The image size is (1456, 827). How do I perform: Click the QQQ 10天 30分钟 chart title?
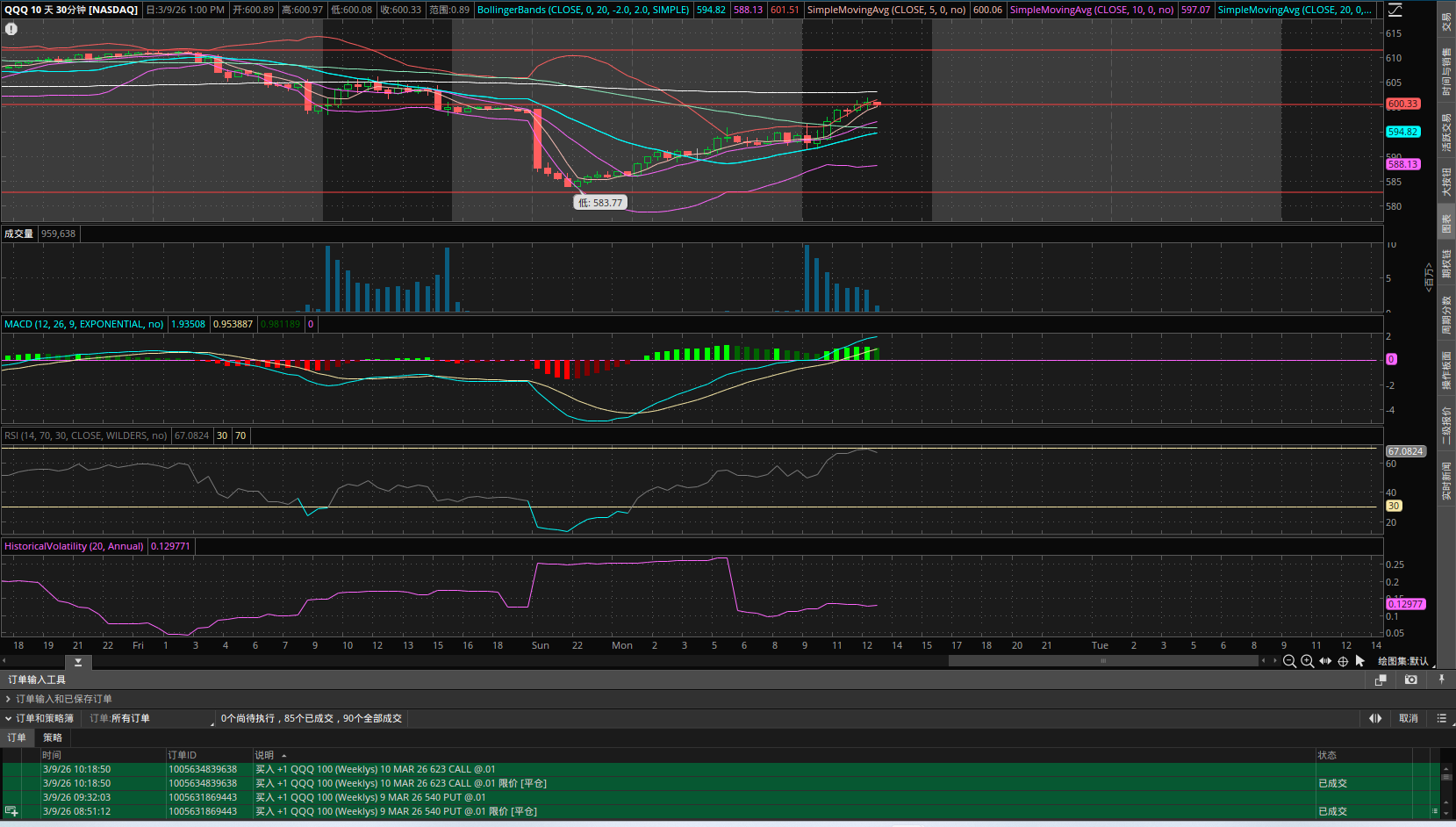[x=71, y=10]
